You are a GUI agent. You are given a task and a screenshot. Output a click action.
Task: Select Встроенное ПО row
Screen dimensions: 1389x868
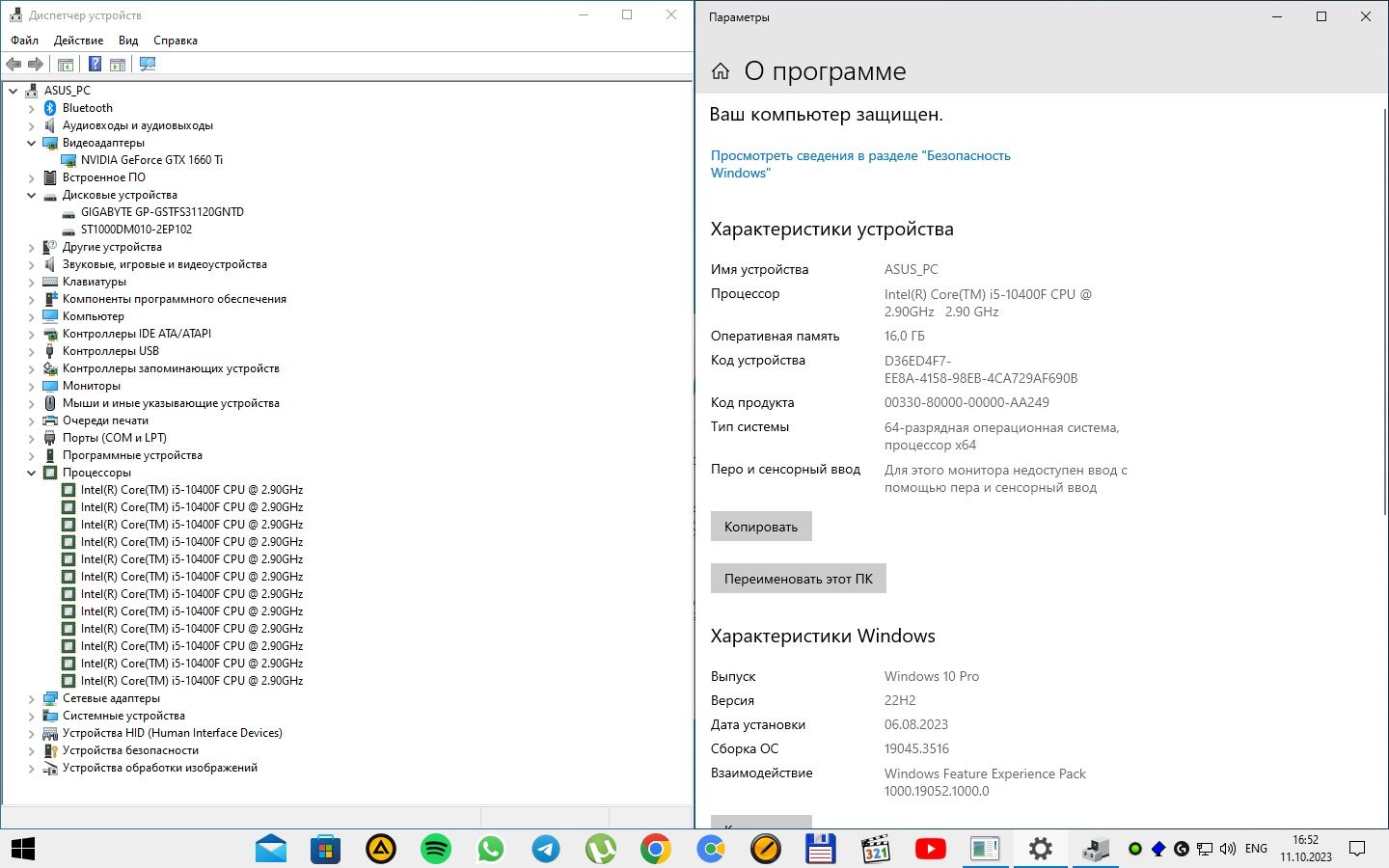tap(104, 177)
